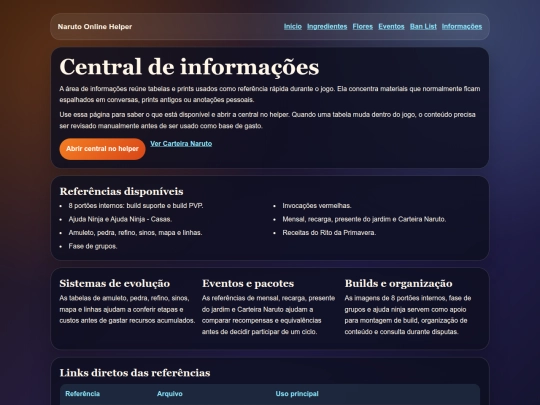Screen dimensions: 540x405
Task: Click the Links diretos das referências heading
Action: tap(135, 373)
